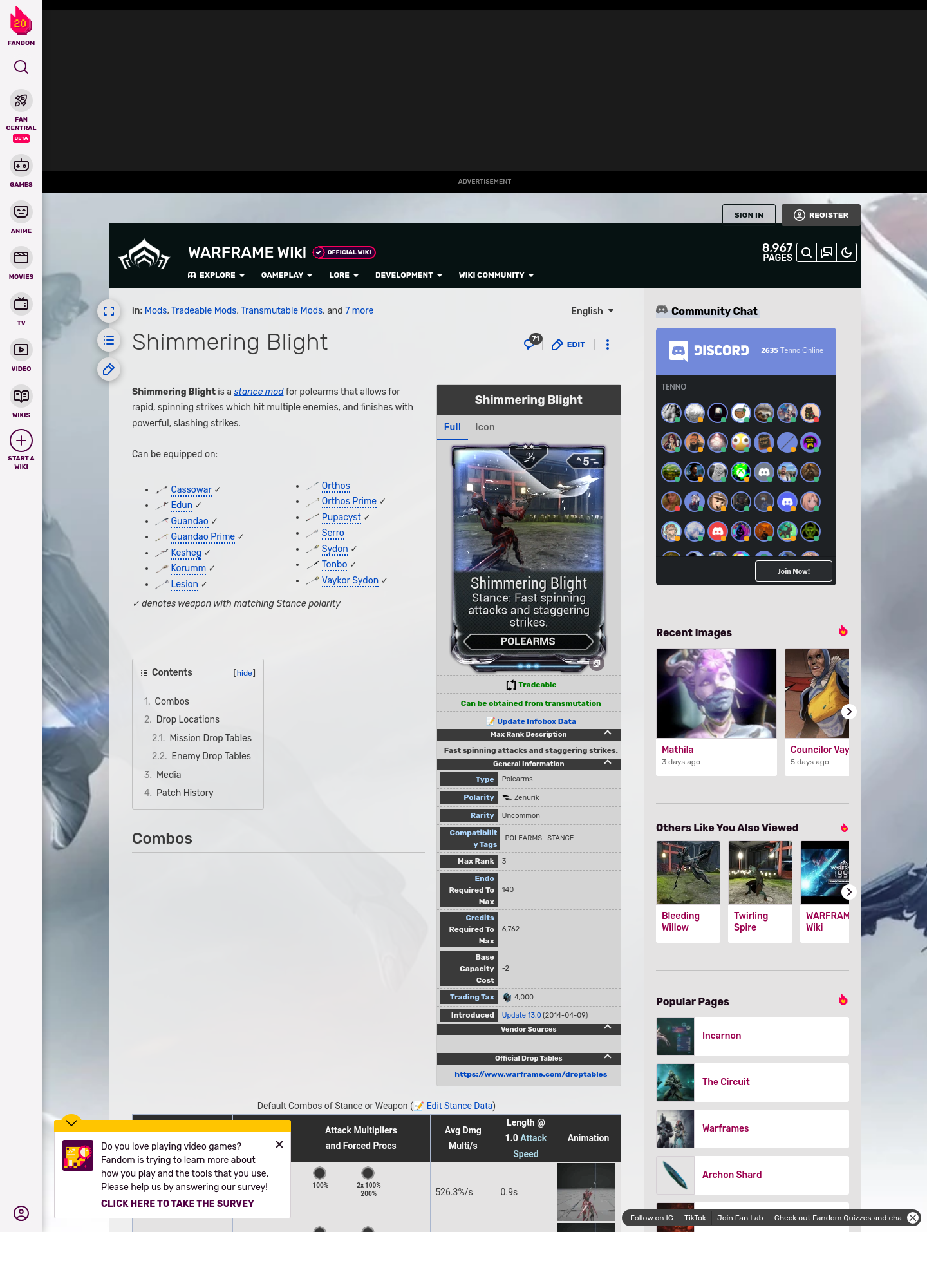
Task: Open the Lore dropdown menu
Action: pyautogui.click(x=344, y=275)
